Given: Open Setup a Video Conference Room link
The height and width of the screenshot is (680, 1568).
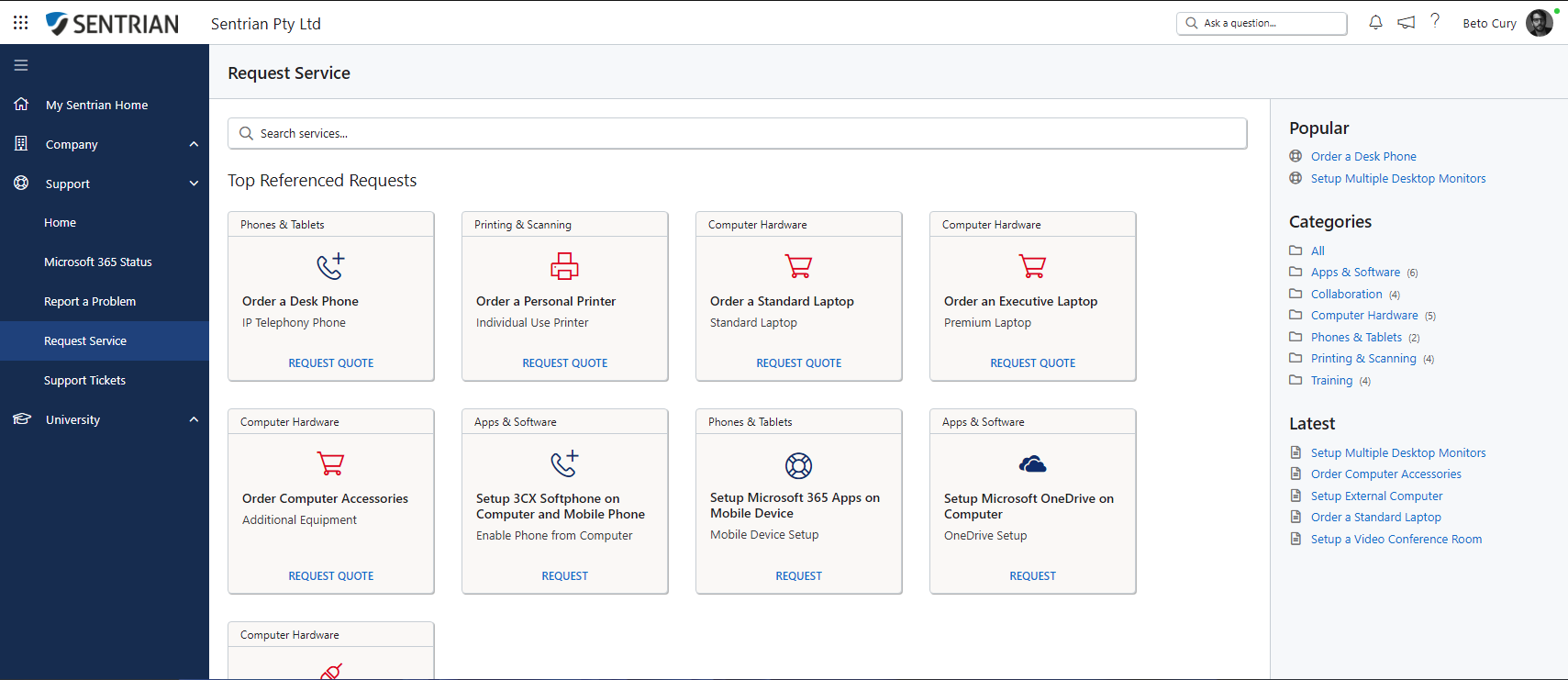Looking at the screenshot, I should 1396,539.
